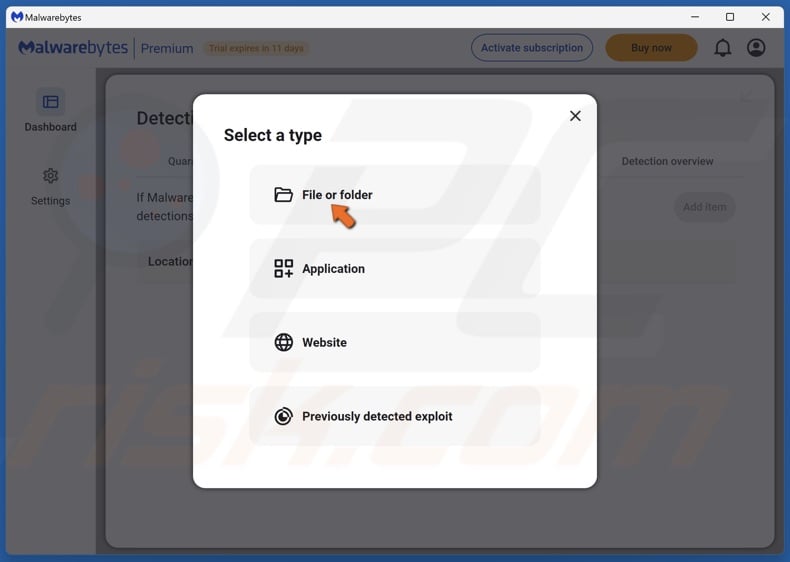Close the Select a type dialog

click(x=575, y=116)
